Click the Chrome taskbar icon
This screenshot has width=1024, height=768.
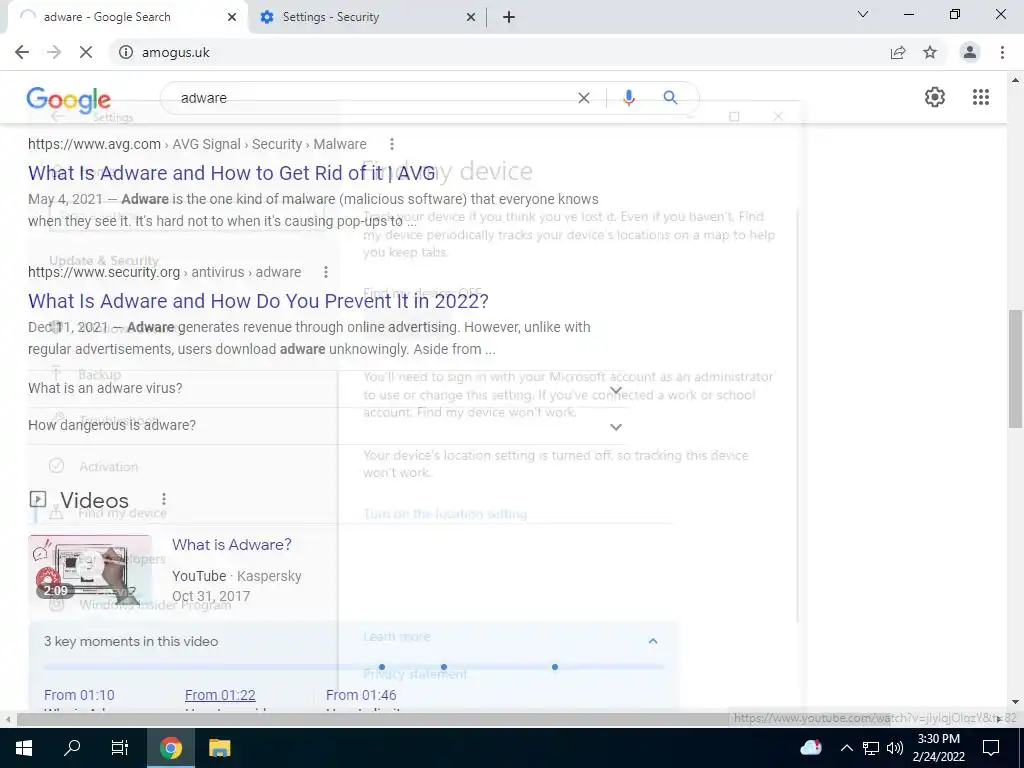(x=170, y=748)
